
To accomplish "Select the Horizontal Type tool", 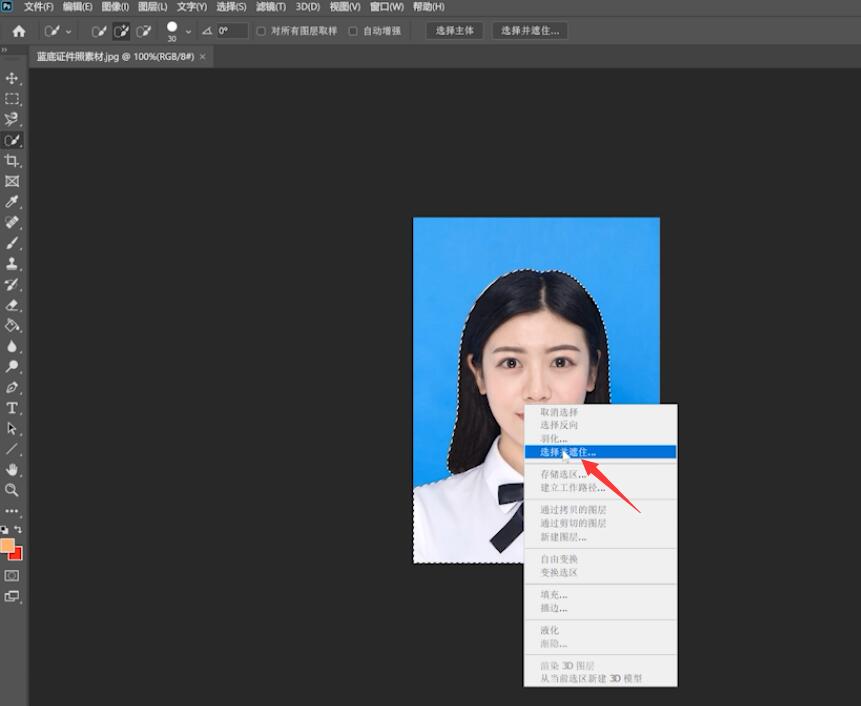I will tap(12, 408).
